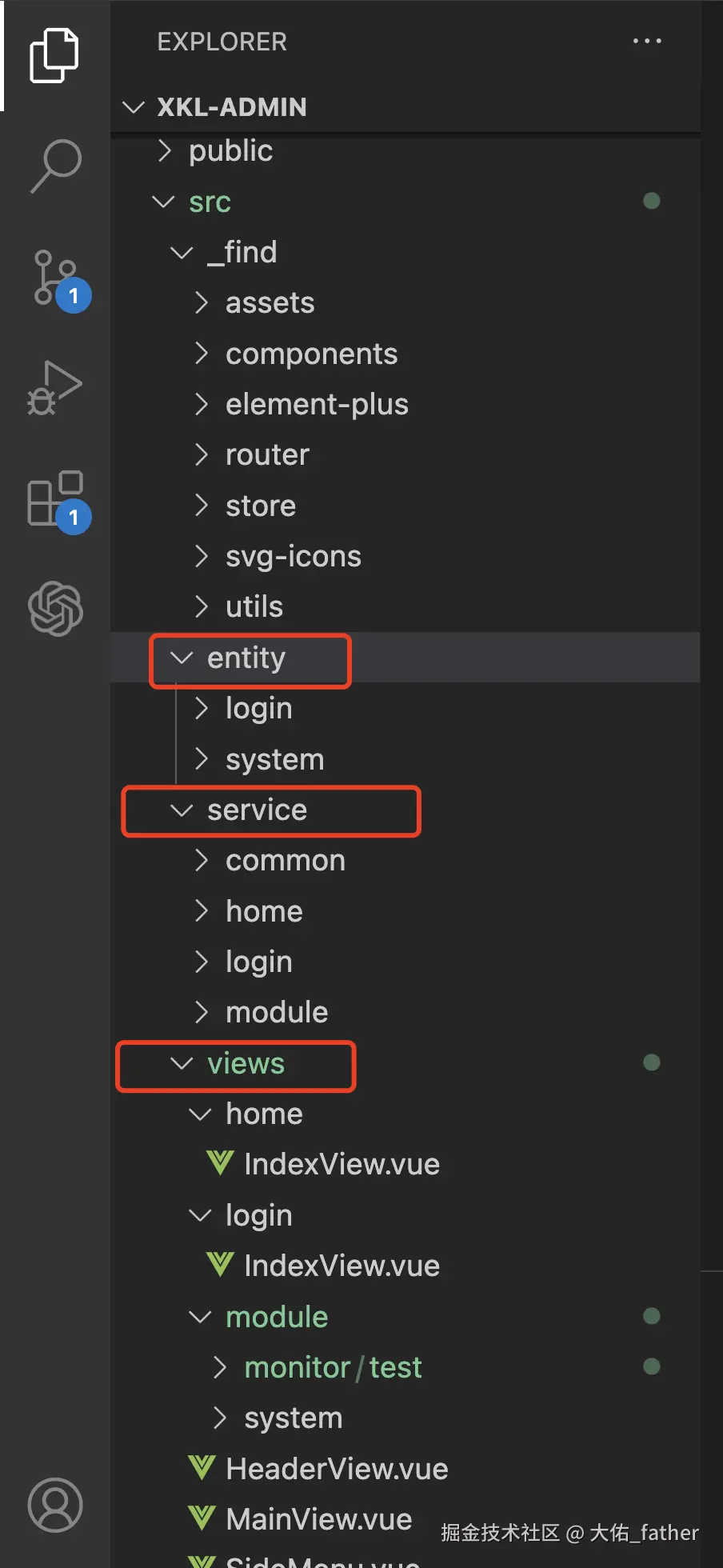Open Run and Debug view
Viewport: 723px width, 1568px height.
point(55,387)
